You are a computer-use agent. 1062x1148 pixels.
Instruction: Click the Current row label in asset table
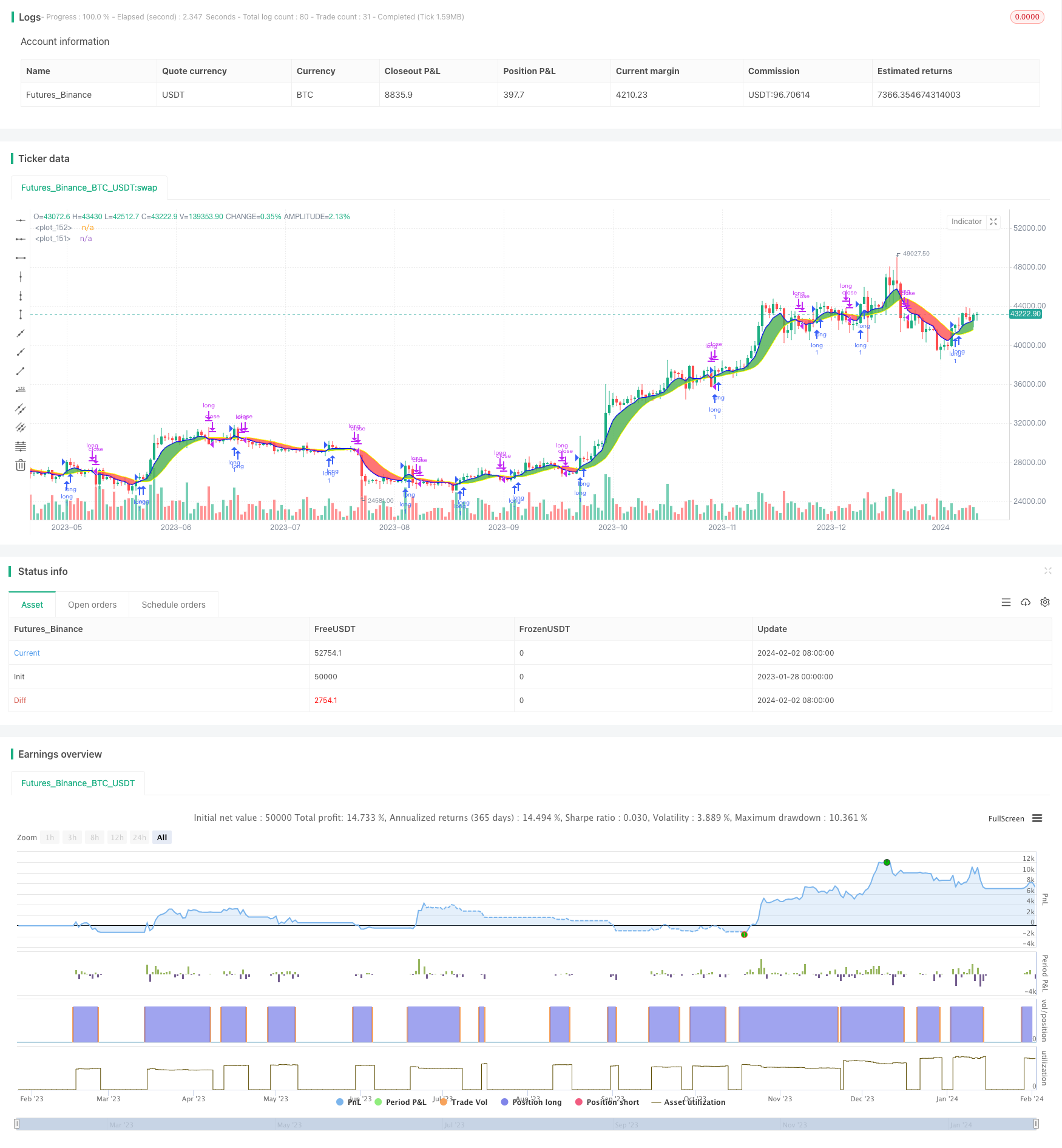point(27,653)
